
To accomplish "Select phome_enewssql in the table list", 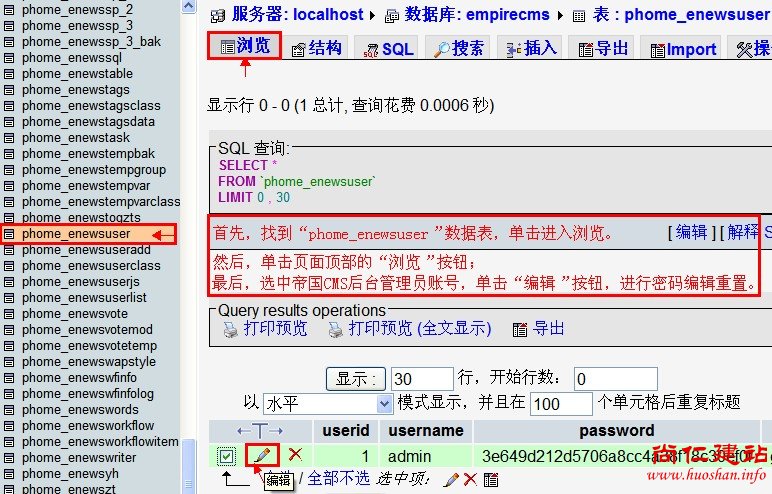I will coord(71,58).
